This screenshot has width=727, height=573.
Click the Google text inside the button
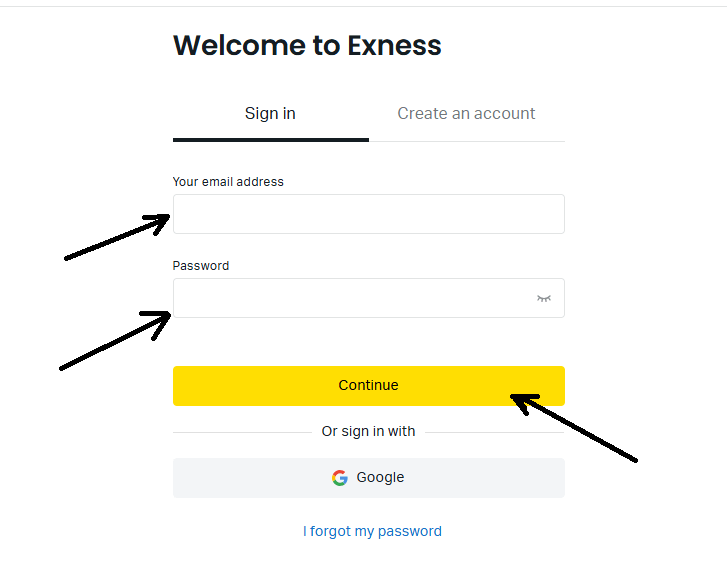coord(380,478)
